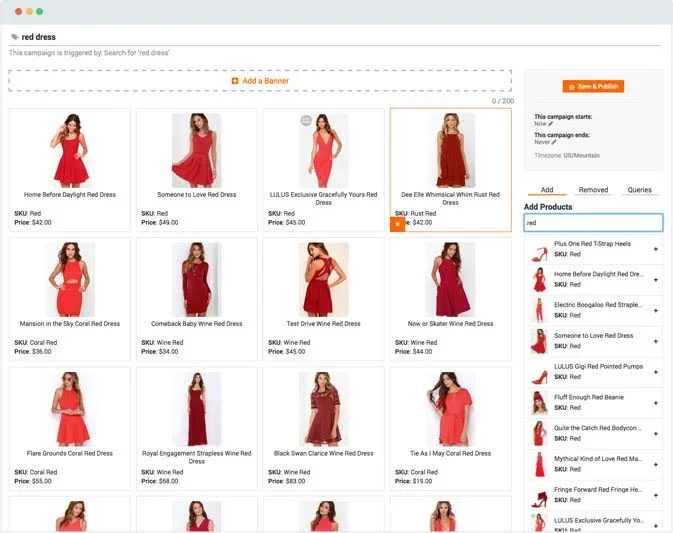Click plus icon next to Electric Boogaloo Red Strapless
Viewport: 673px width, 533px height.
pyautogui.click(x=656, y=310)
